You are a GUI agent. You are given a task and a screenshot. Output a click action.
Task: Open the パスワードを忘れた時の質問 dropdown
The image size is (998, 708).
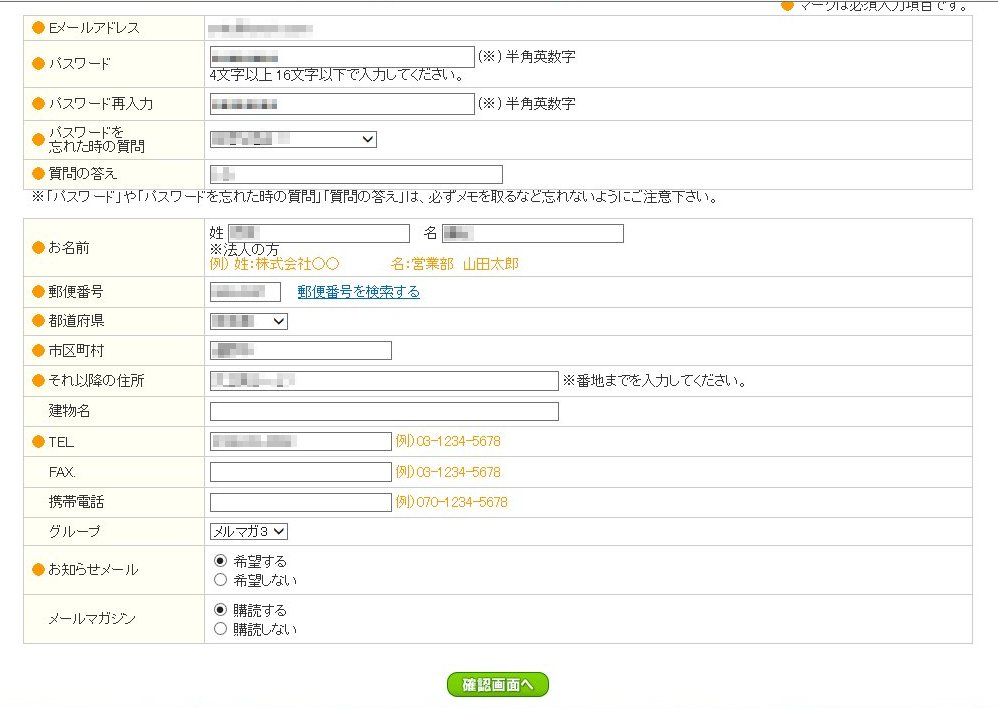(x=293, y=139)
